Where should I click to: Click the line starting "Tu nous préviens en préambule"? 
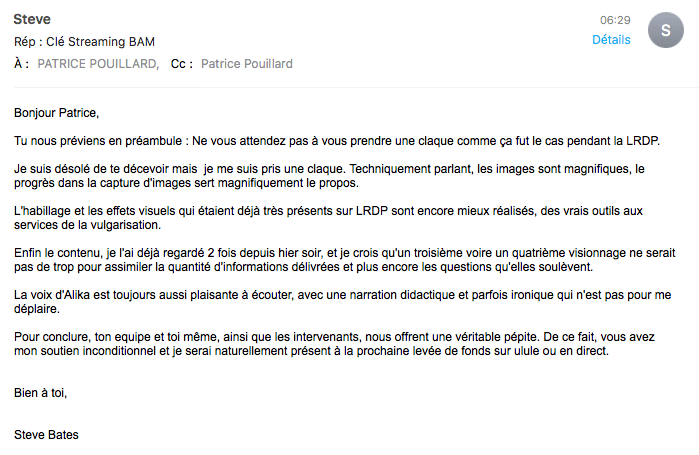click(x=337, y=141)
